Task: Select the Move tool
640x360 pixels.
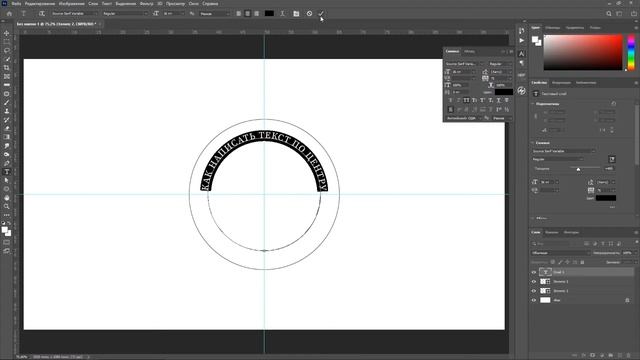Action: coord(7,33)
